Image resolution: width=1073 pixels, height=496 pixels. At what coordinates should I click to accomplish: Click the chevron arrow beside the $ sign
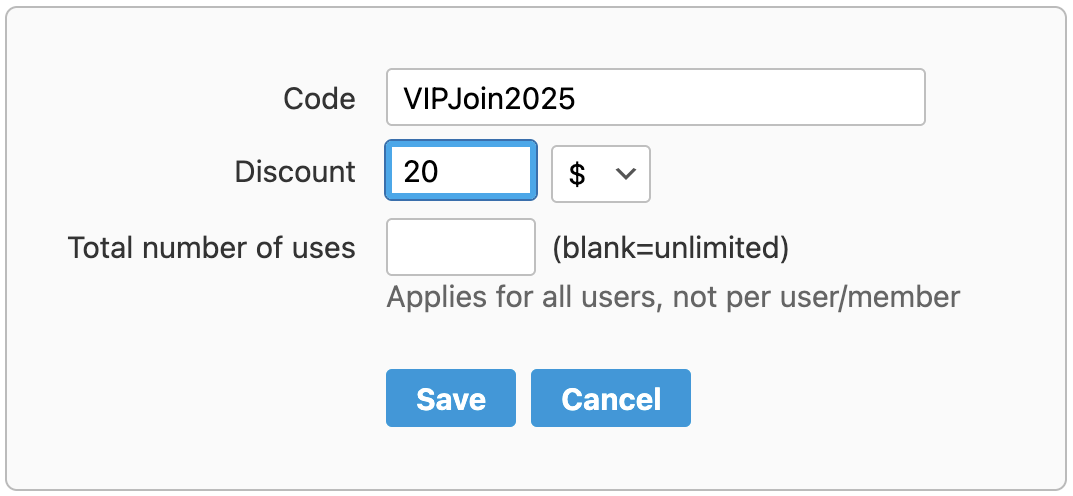click(626, 173)
